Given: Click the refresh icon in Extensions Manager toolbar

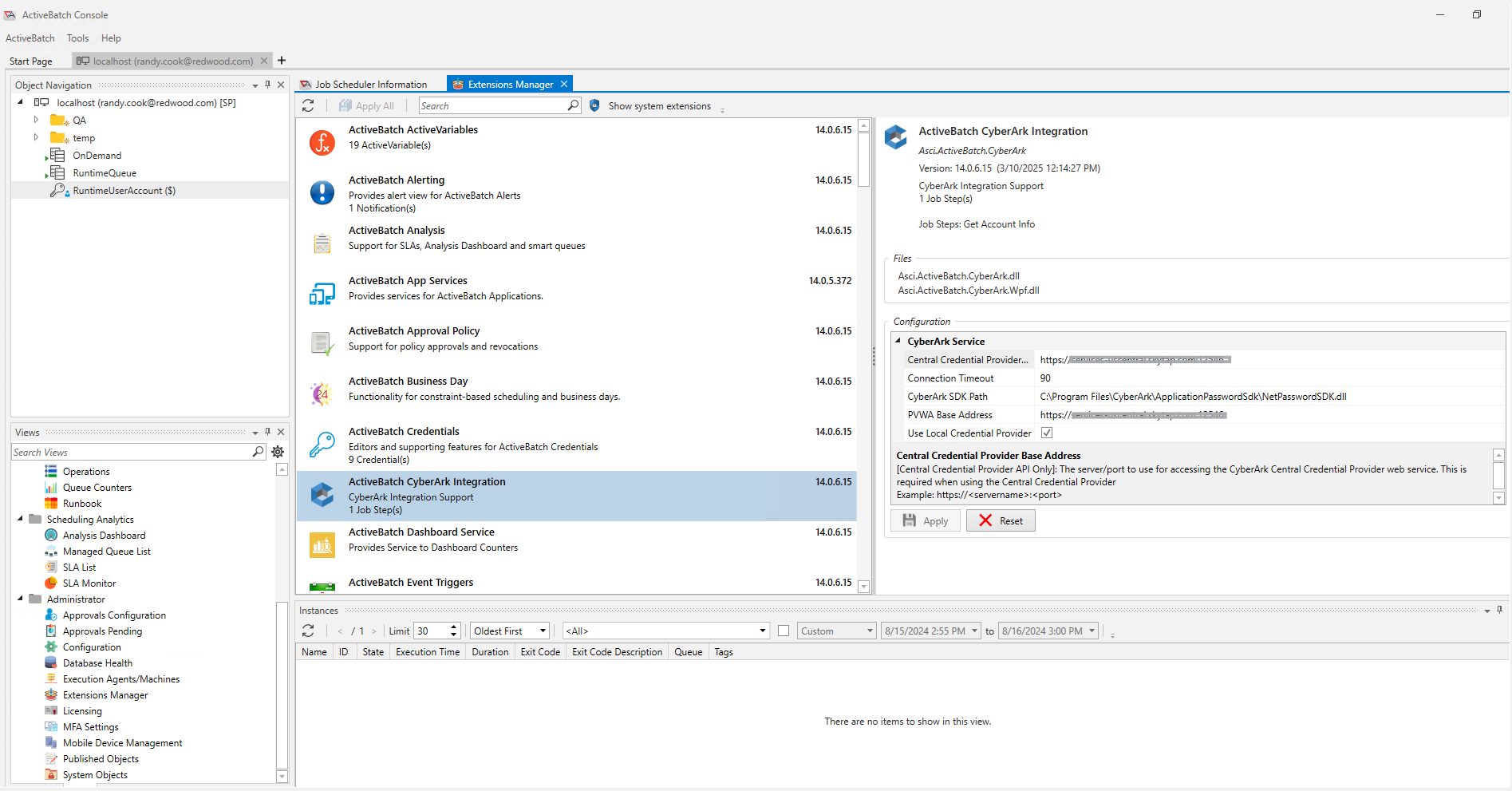Looking at the screenshot, I should (x=308, y=105).
